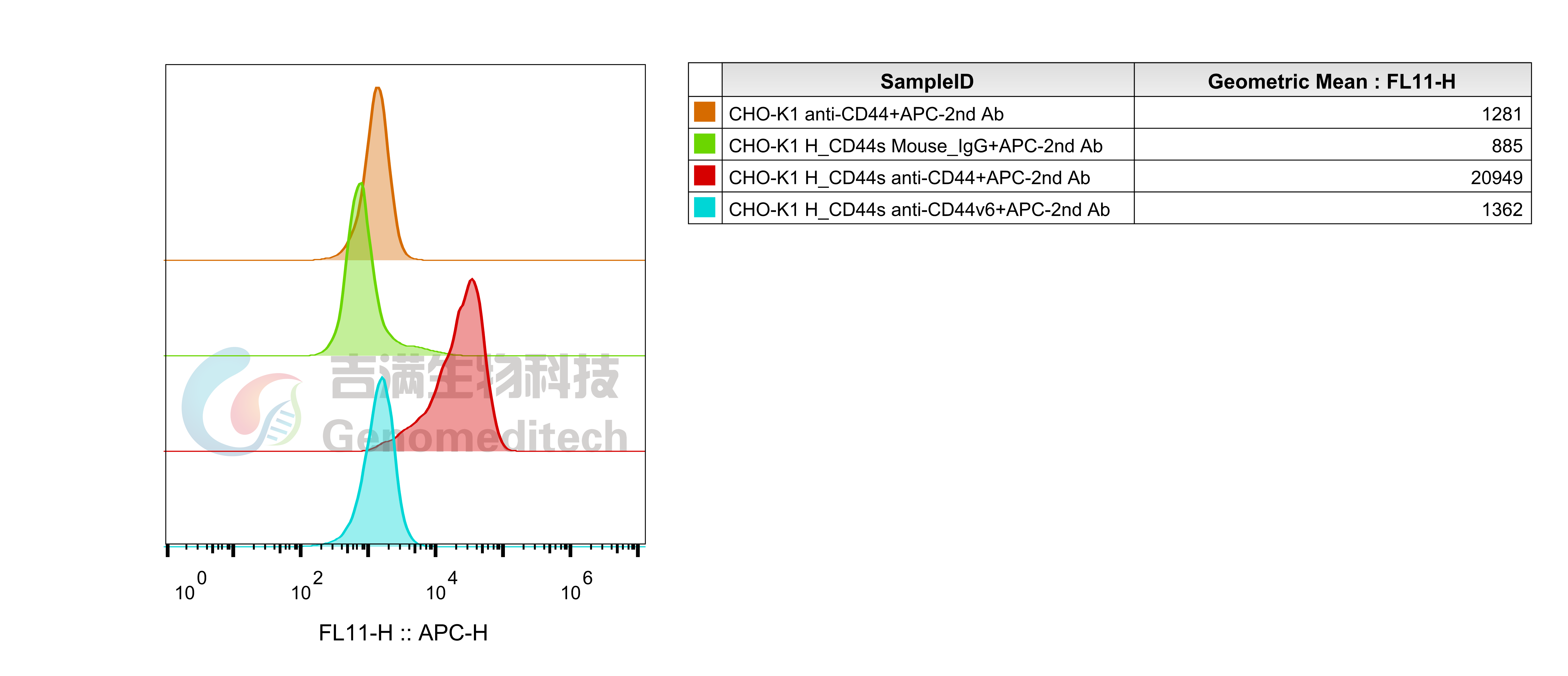Viewport: 1568px width, 676px height.
Task: Click the cyan legend color swatch
Action: [x=704, y=207]
